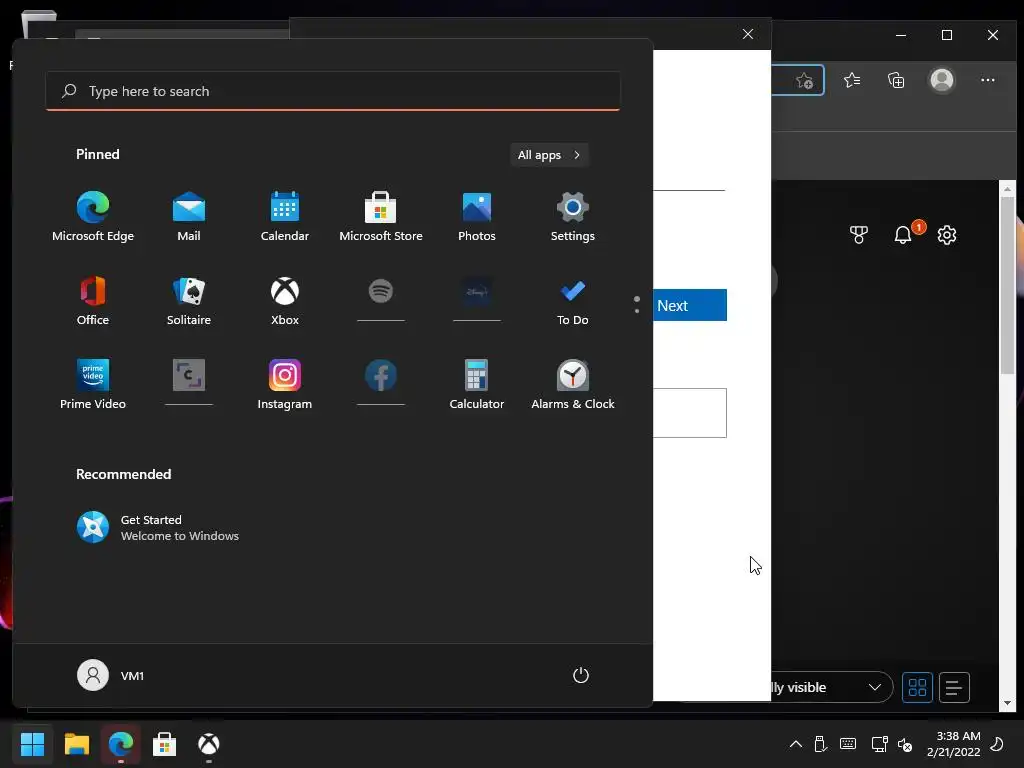The image size is (1024, 768).
Task: Open the clock and date flyout
Action: tap(953, 744)
